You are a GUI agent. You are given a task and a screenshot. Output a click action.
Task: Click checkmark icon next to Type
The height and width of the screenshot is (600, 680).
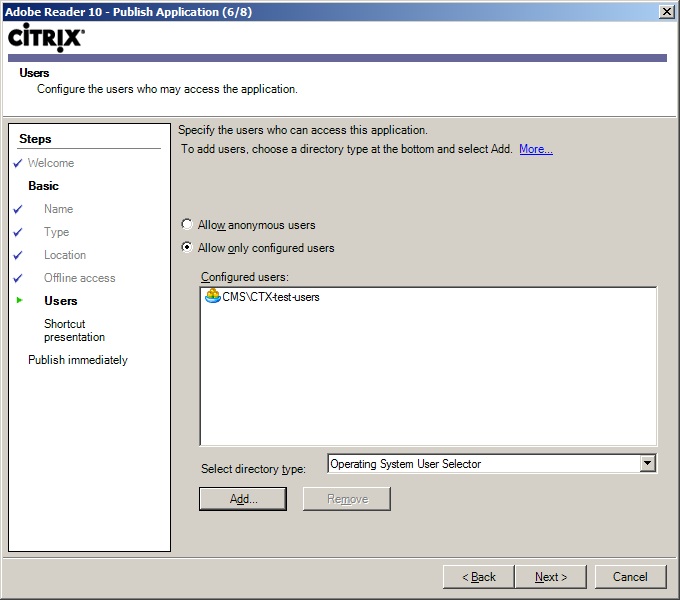(x=18, y=232)
